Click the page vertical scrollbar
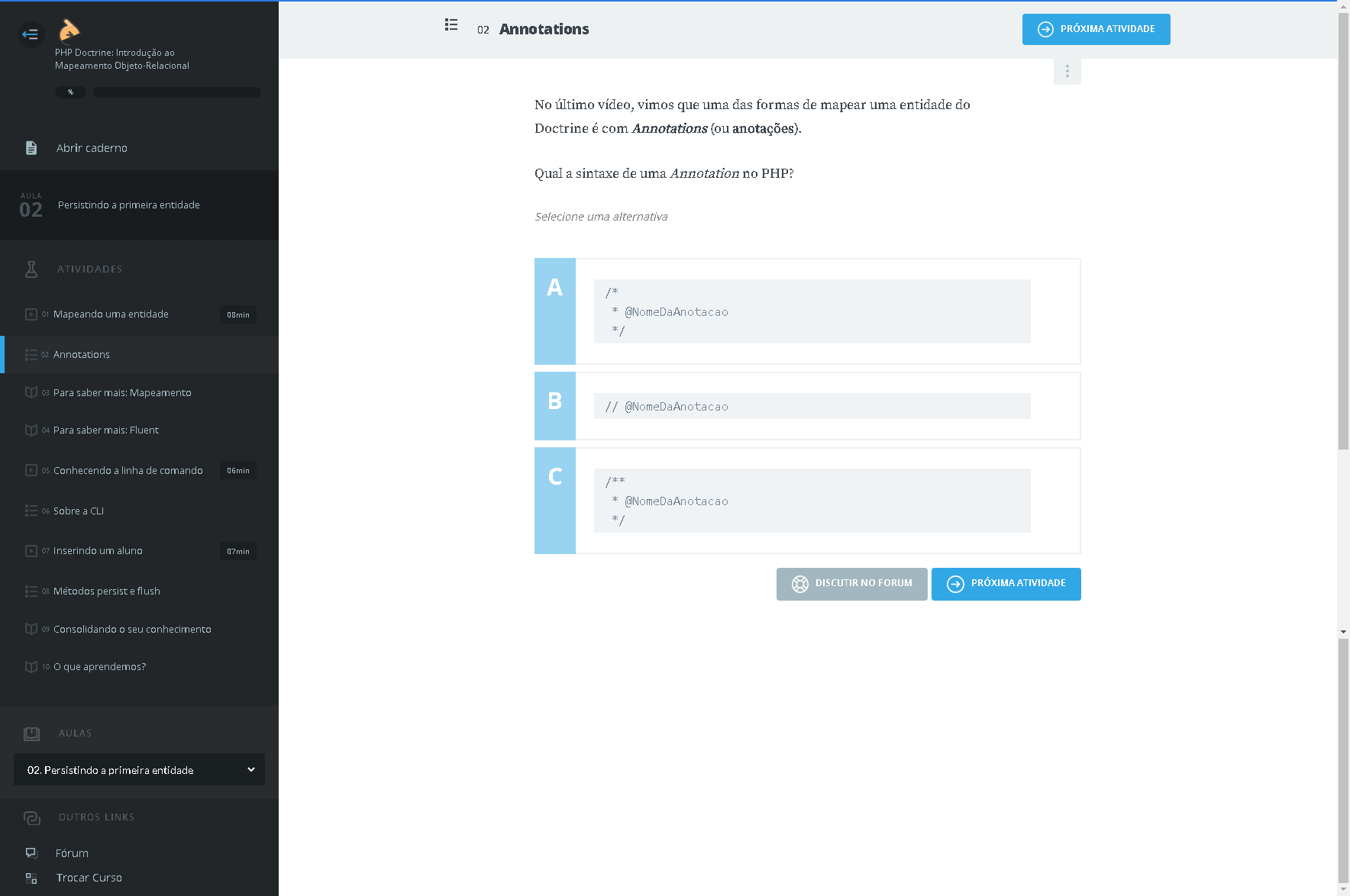Viewport: 1350px width, 896px height. [x=1343, y=229]
